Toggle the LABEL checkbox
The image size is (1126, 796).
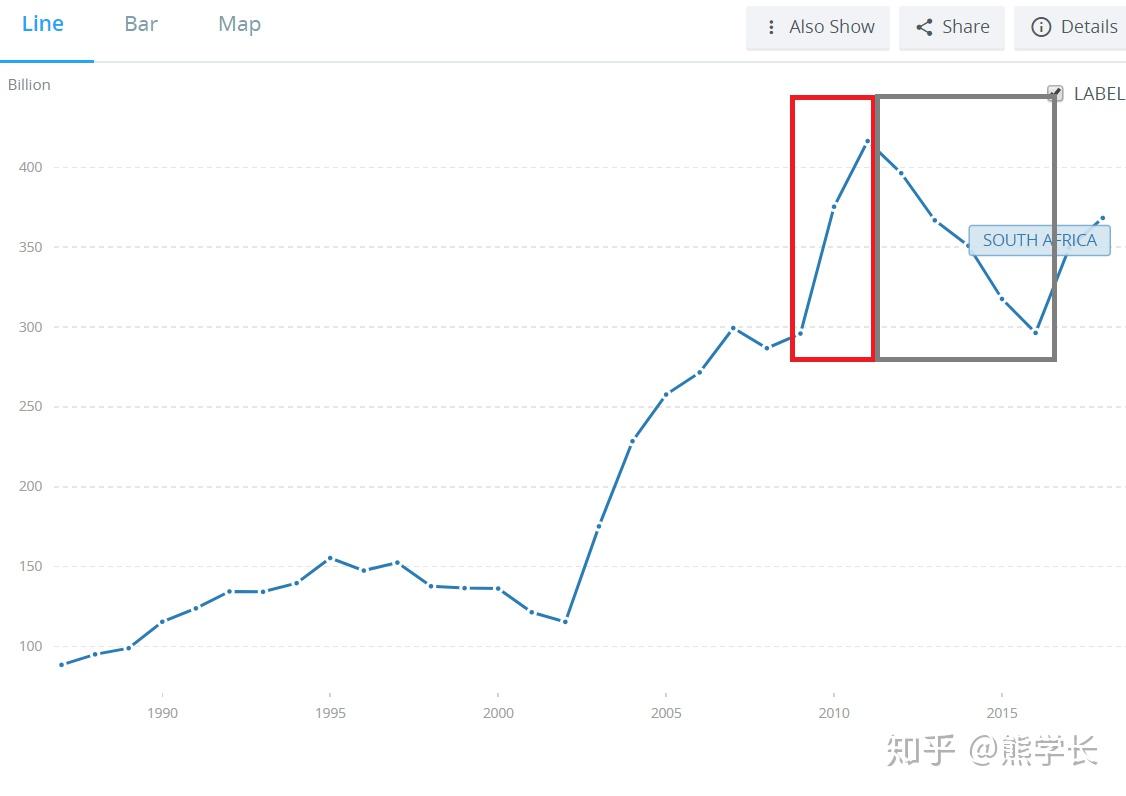1055,93
